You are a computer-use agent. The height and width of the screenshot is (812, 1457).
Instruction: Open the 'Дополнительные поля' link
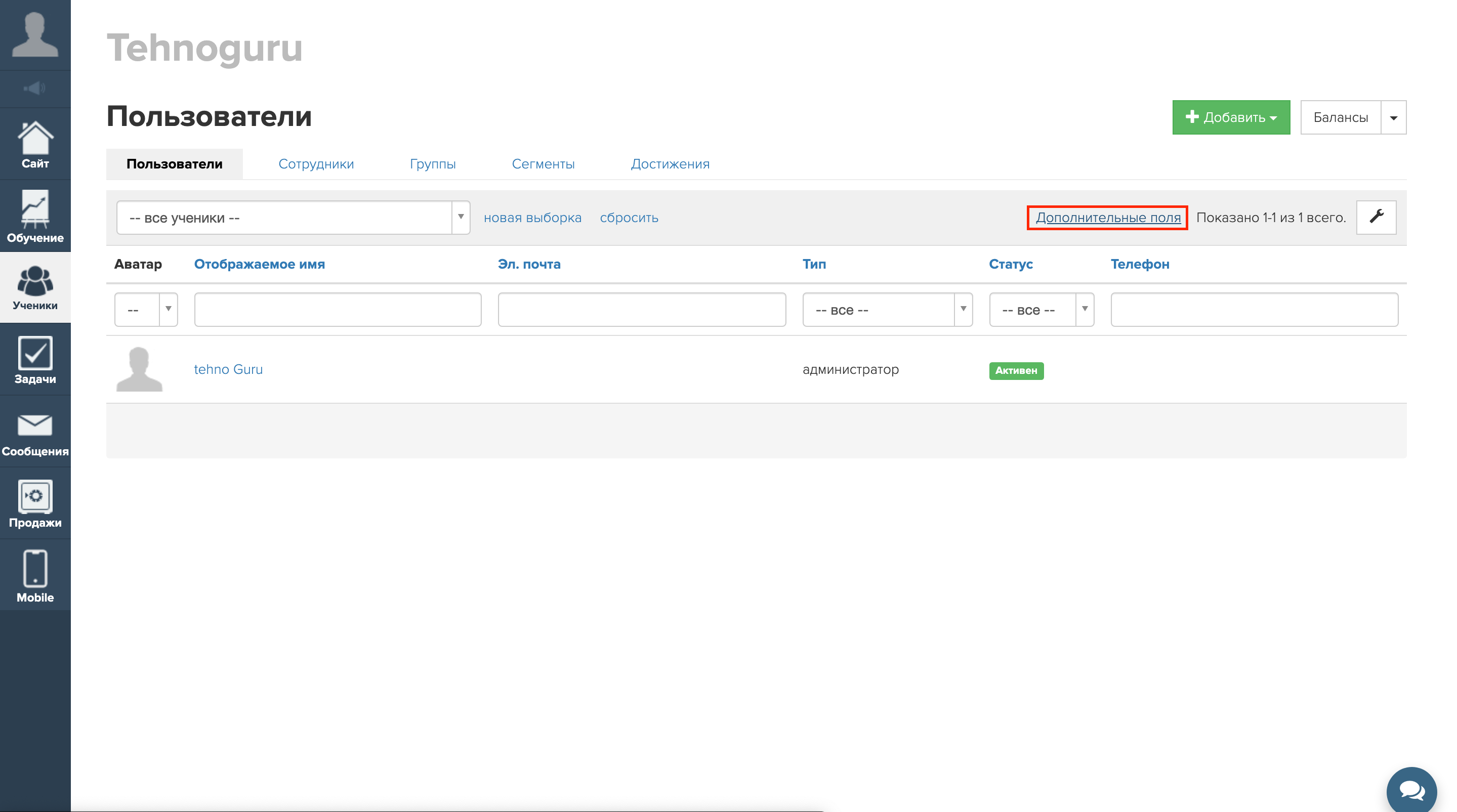pos(1108,218)
